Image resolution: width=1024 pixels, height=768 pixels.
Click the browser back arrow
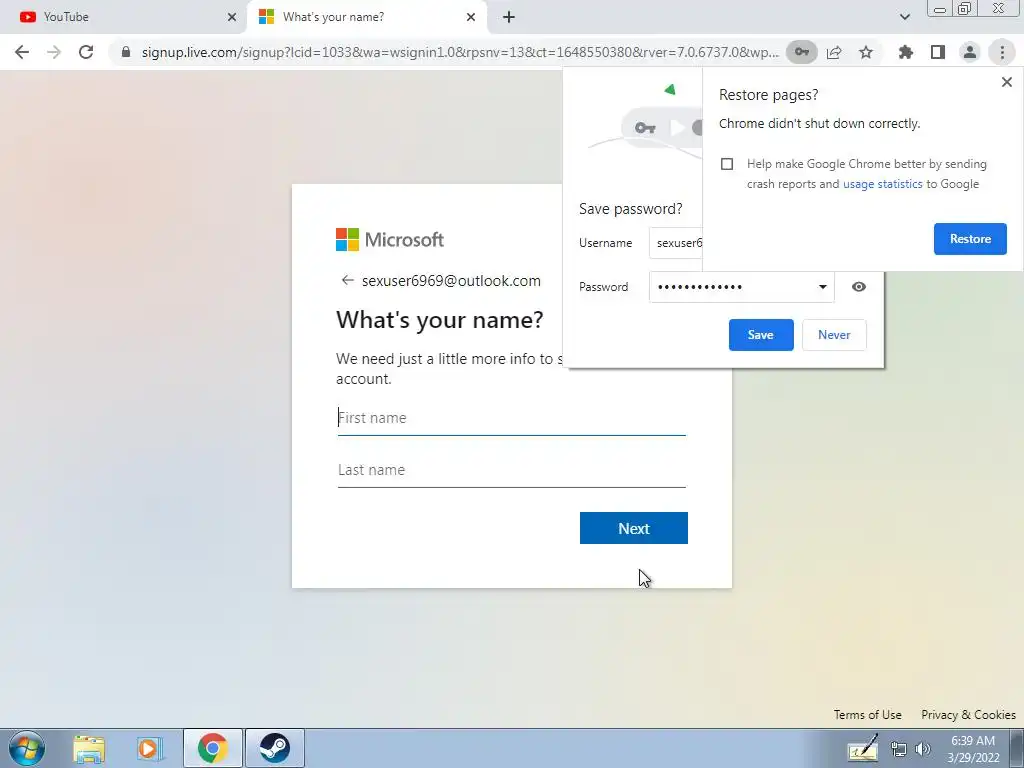[x=22, y=52]
